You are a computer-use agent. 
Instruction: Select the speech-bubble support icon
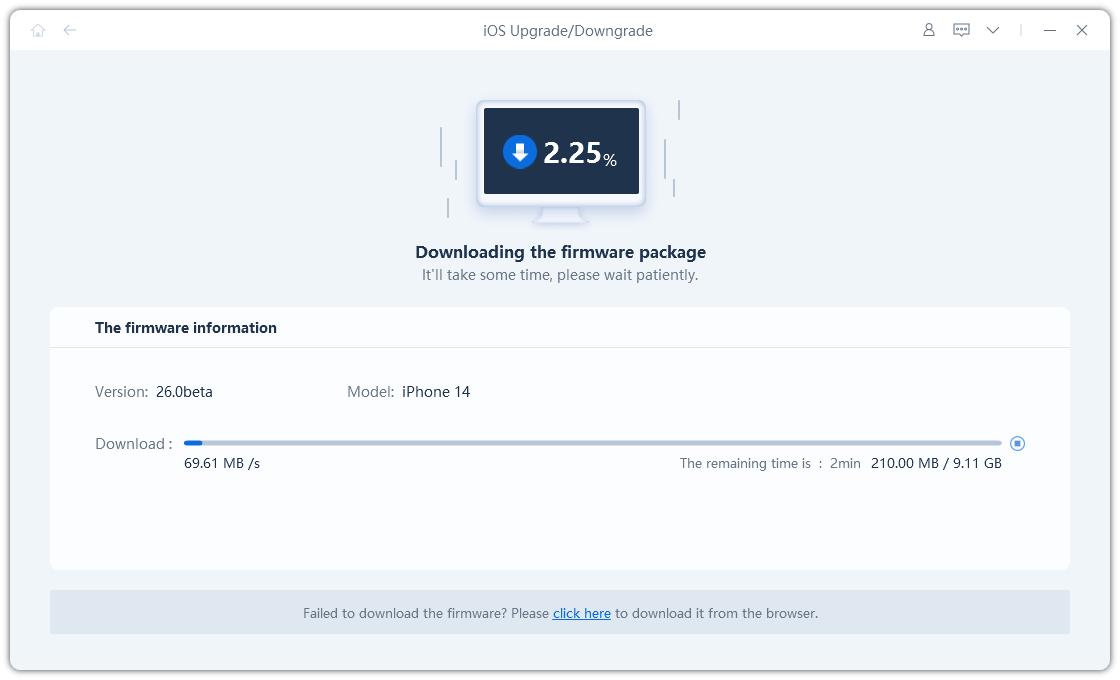click(960, 30)
